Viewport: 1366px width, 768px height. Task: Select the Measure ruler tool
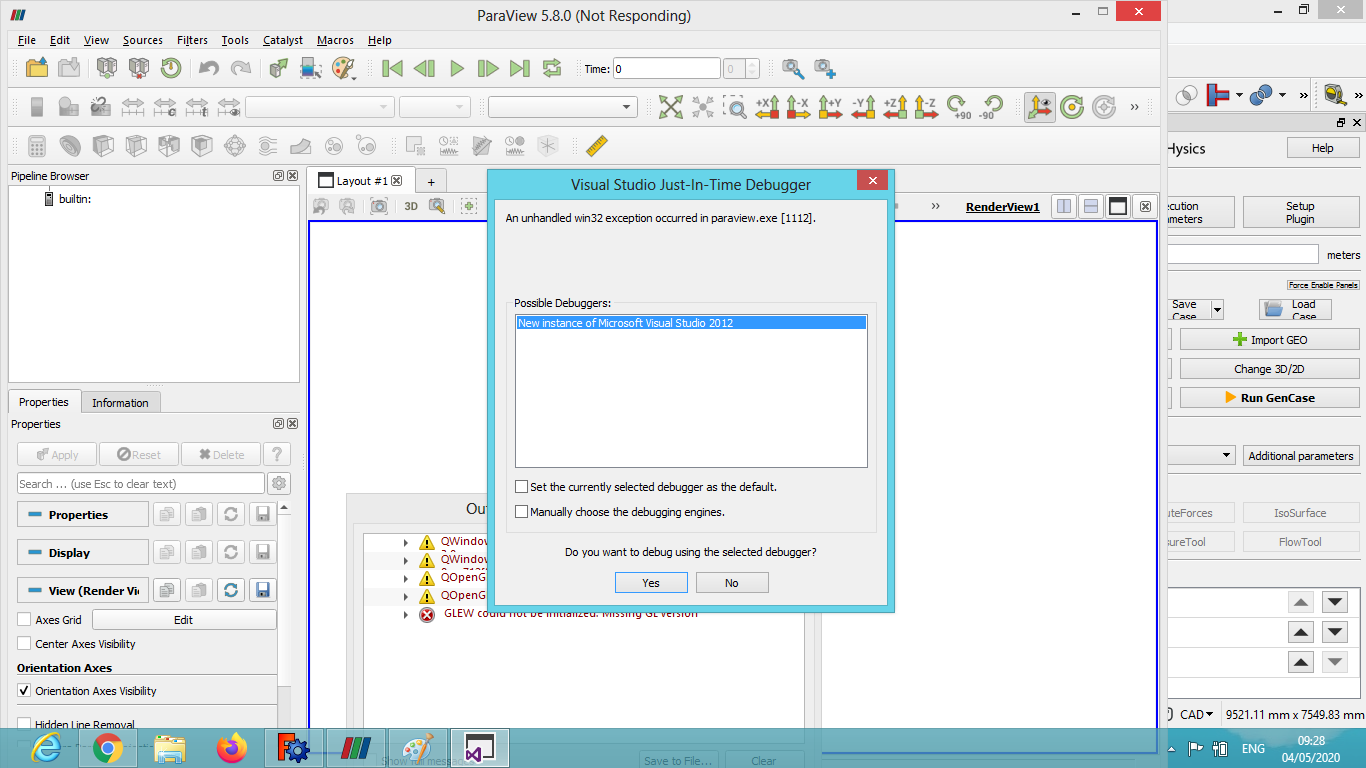click(596, 145)
